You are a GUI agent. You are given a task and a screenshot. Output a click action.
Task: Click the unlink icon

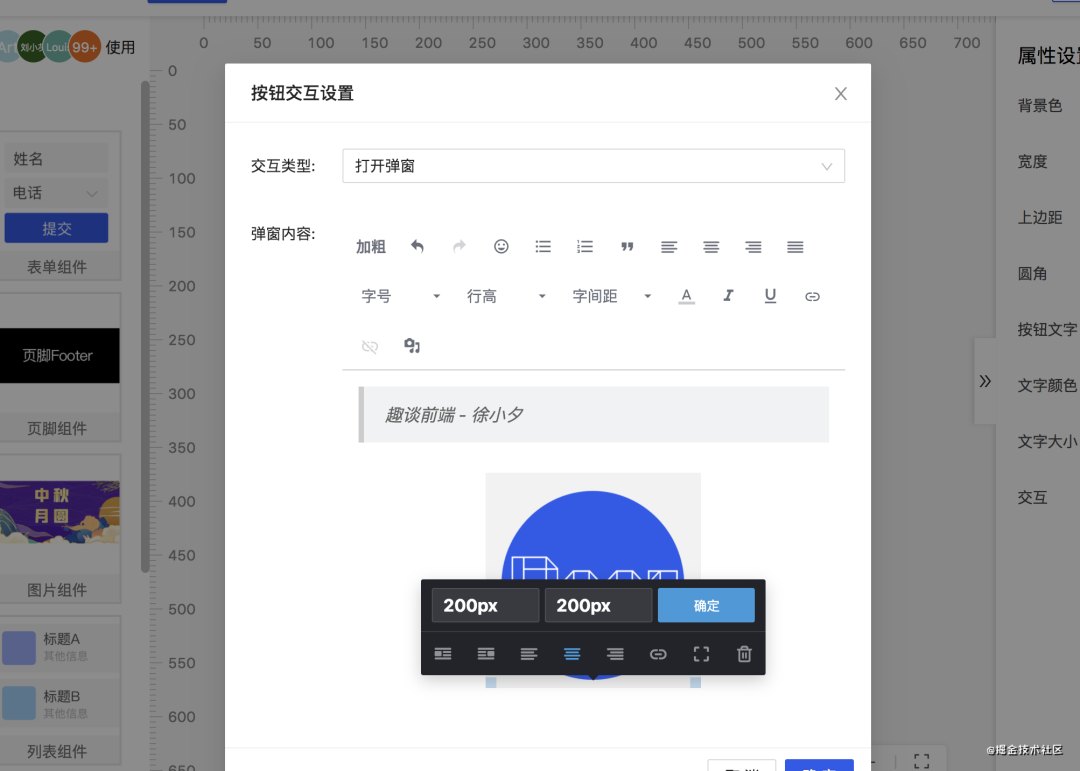[x=370, y=346]
